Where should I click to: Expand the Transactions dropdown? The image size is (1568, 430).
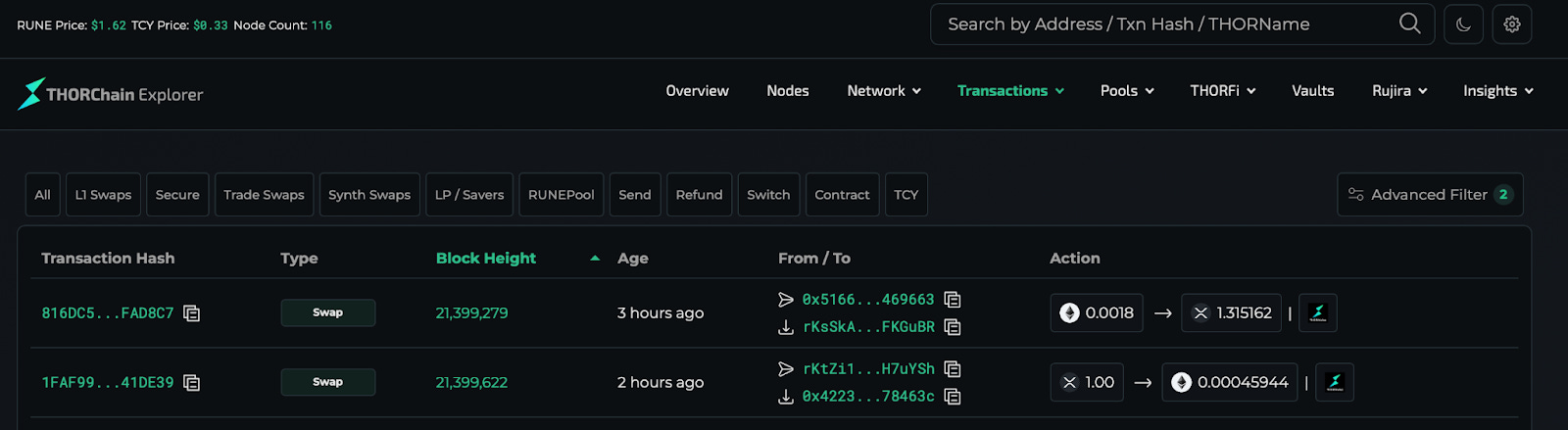(1010, 91)
